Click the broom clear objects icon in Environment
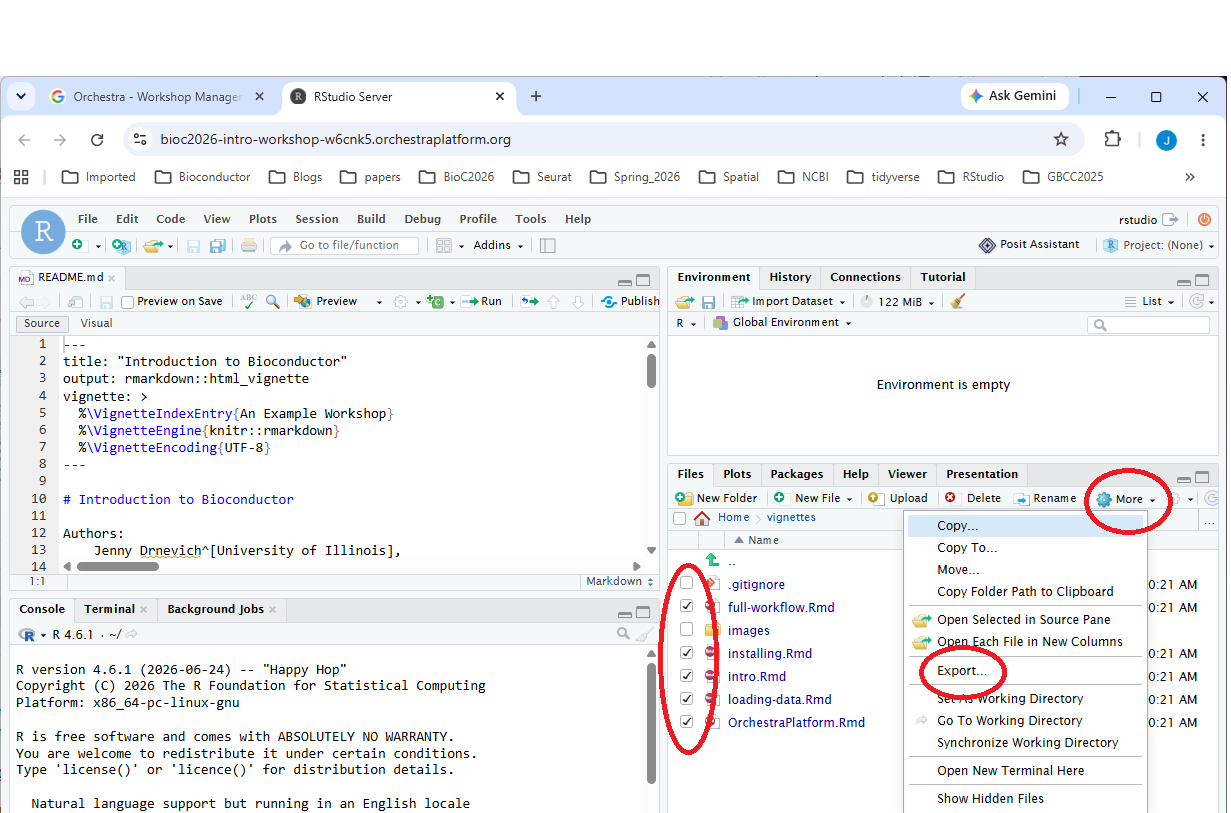Viewport: 1231px width, 813px height. (x=958, y=301)
